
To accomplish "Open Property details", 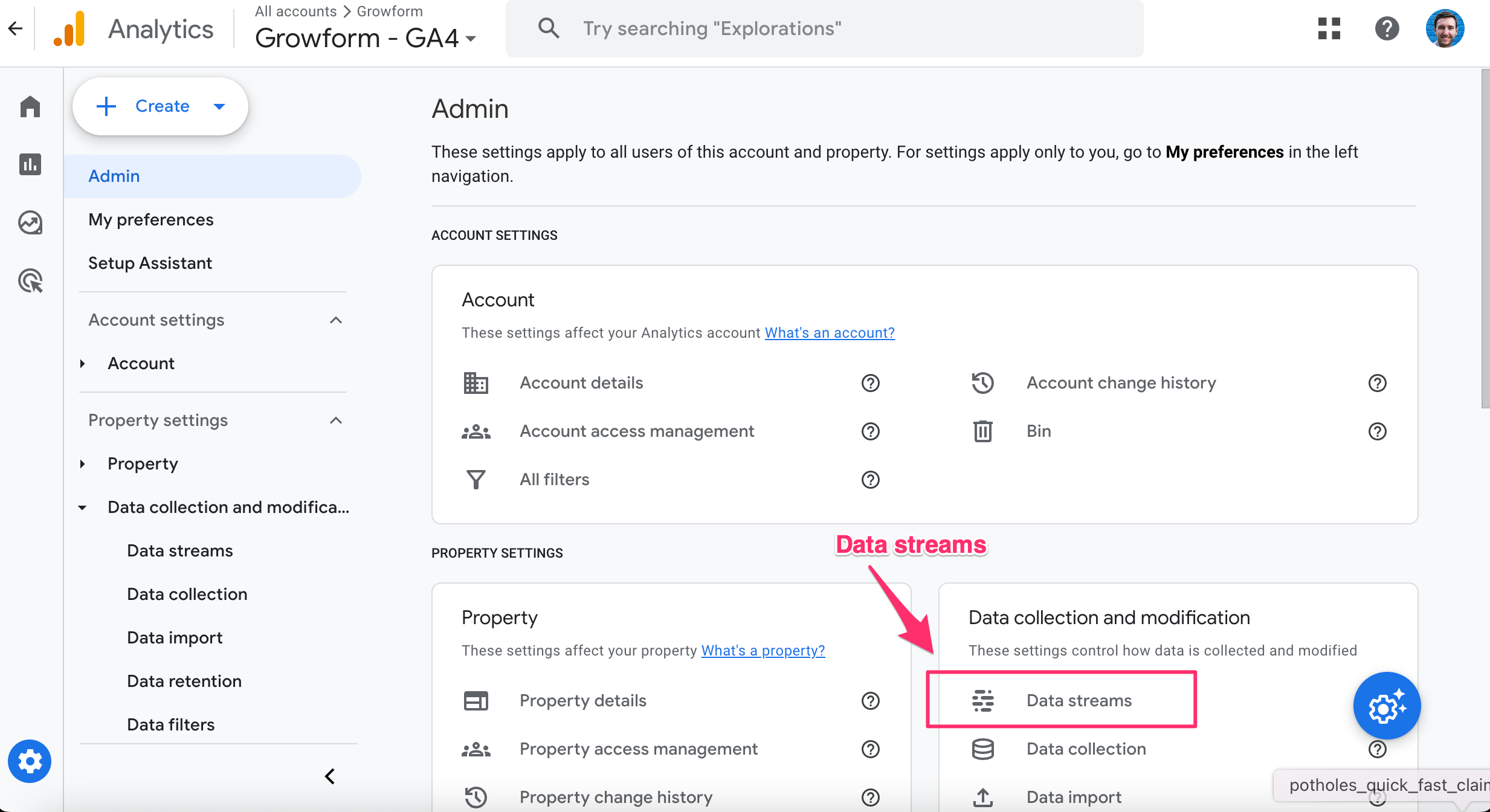I will [x=583, y=701].
